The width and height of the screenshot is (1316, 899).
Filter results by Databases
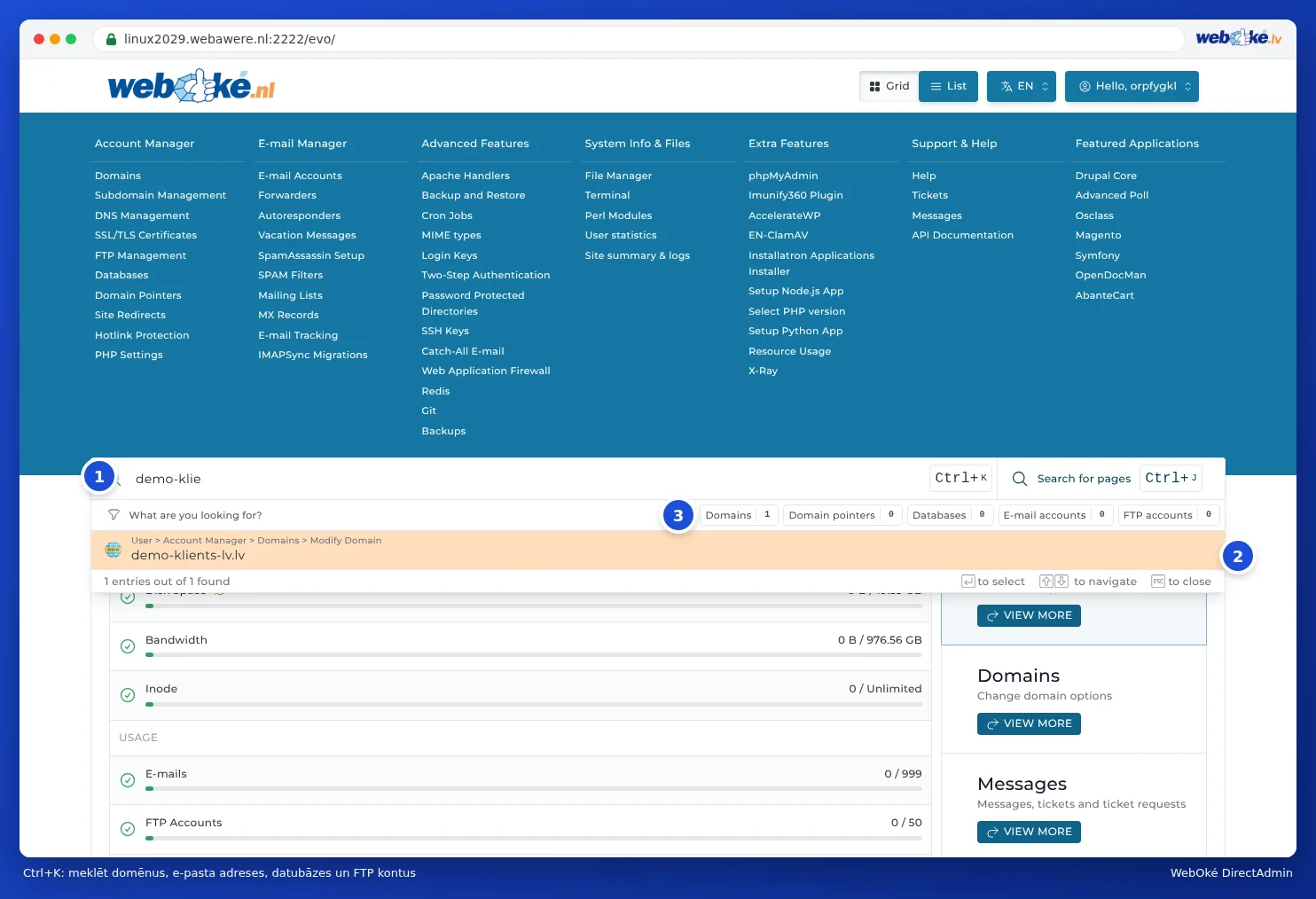950,515
